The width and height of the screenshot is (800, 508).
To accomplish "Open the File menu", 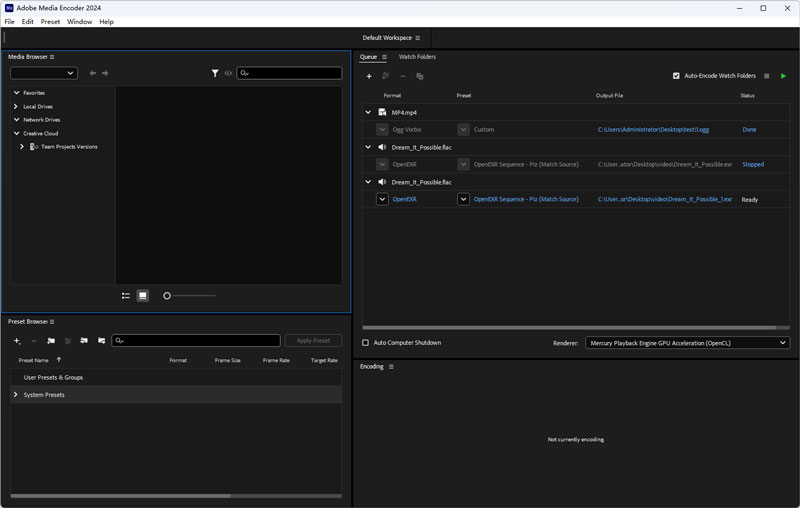I will point(10,22).
